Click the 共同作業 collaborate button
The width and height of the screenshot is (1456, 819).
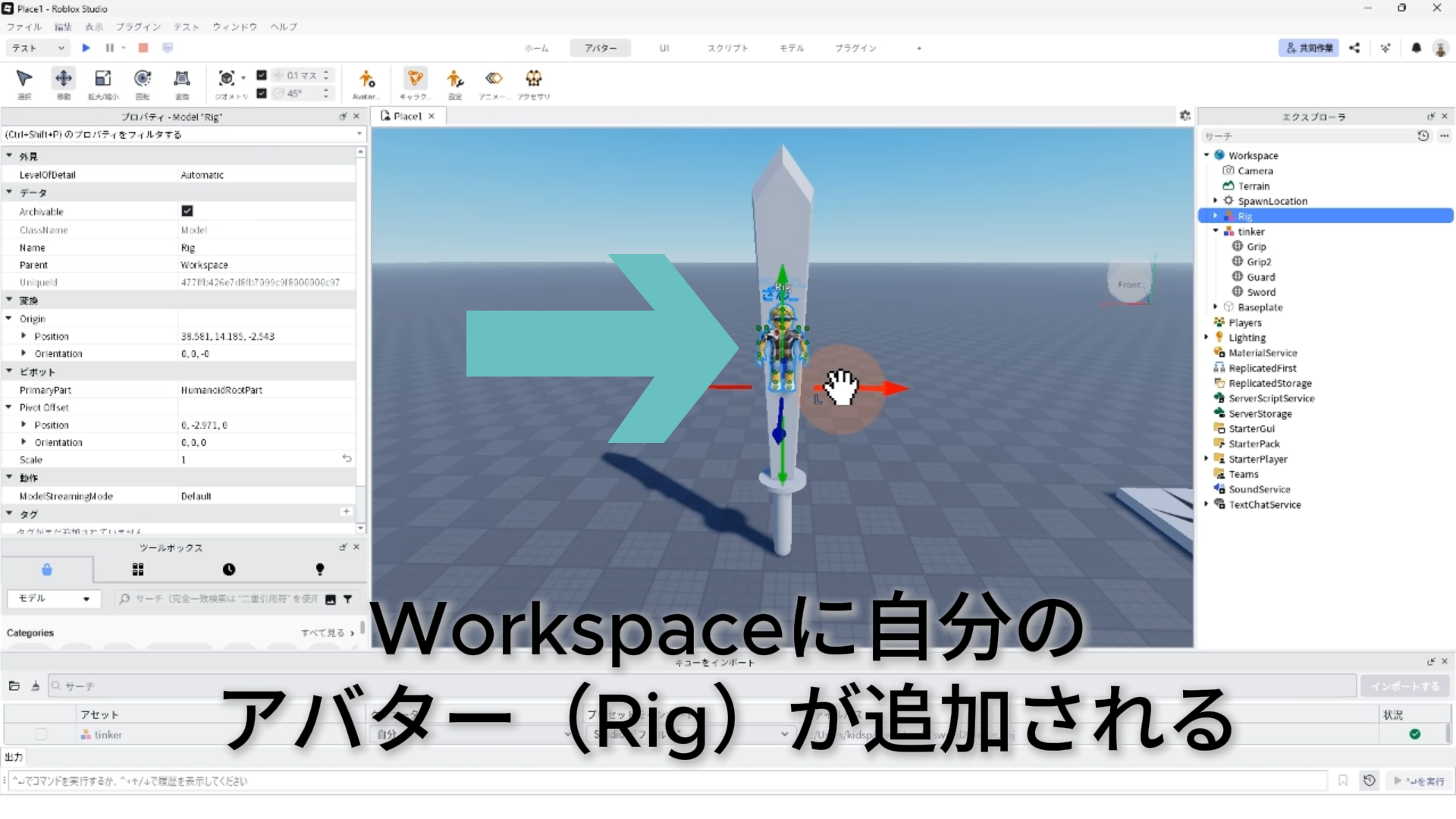tap(1308, 48)
